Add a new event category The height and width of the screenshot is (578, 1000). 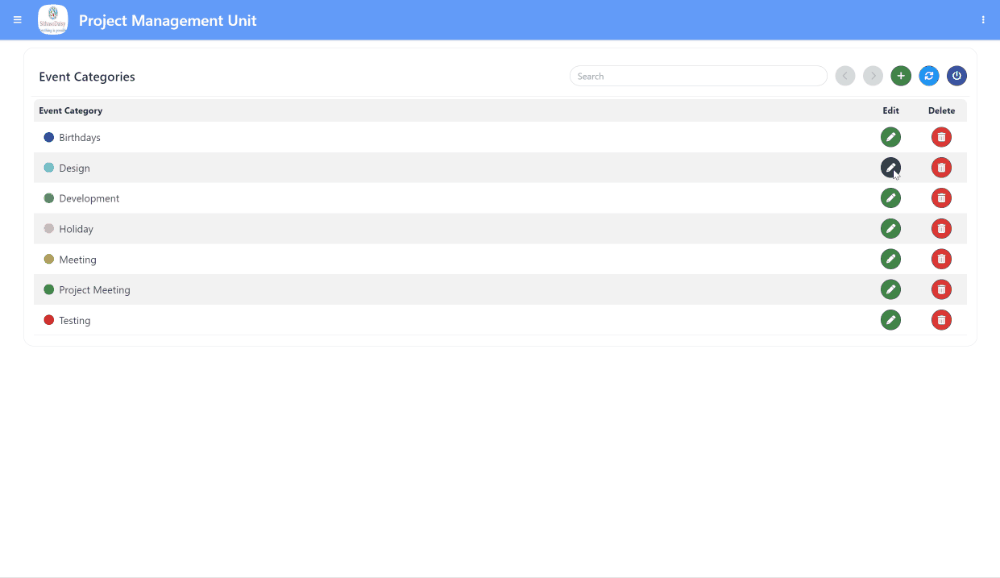901,76
